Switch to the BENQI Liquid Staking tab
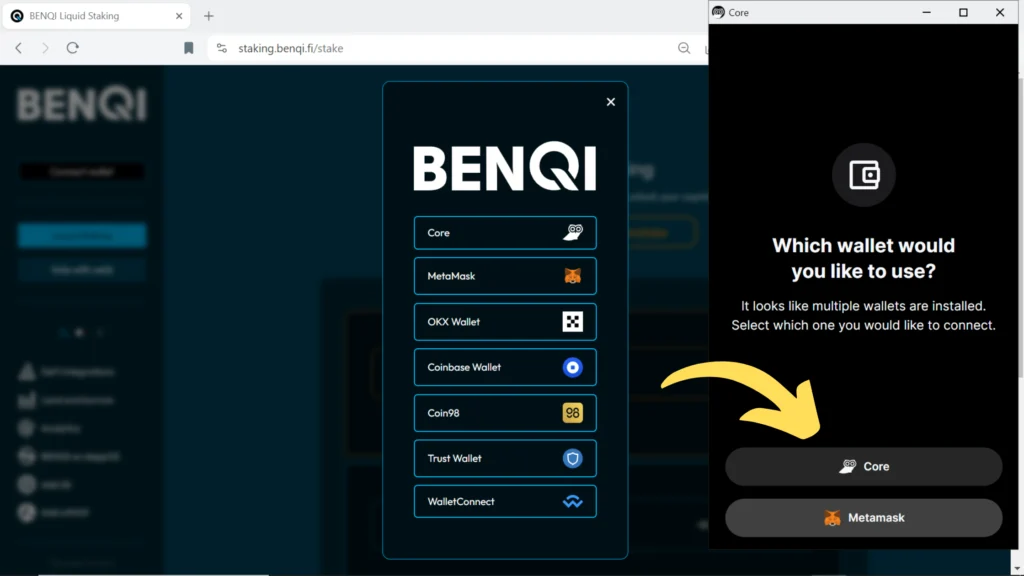The width and height of the screenshot is (1024, 576). [x=90, y=16]
